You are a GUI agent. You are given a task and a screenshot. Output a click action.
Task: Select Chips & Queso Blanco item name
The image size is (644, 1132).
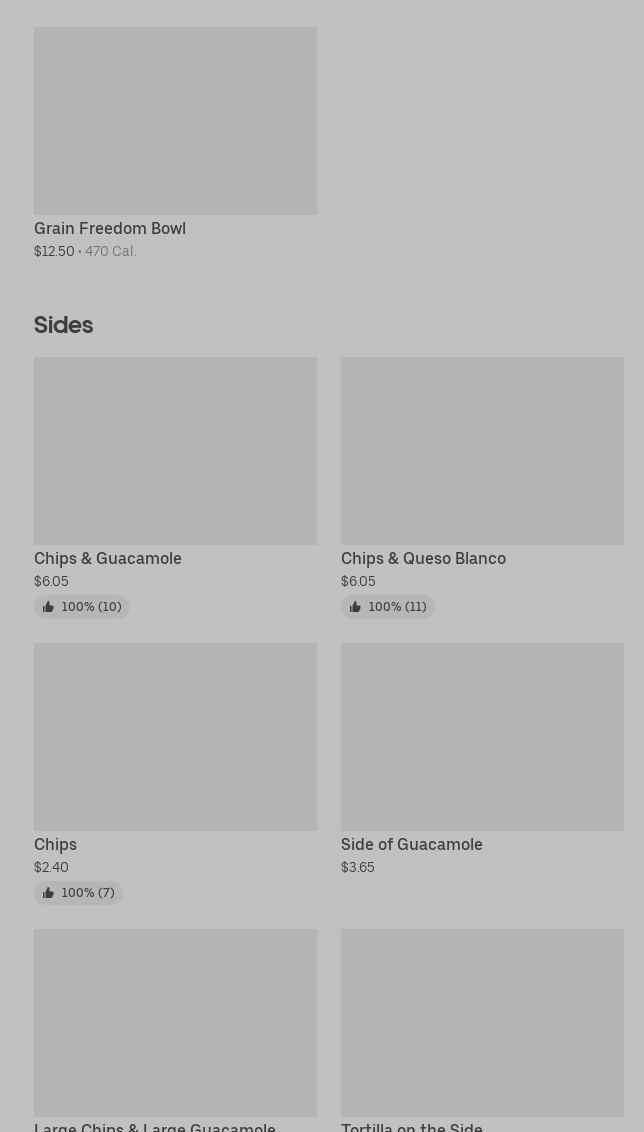(423, 558)
